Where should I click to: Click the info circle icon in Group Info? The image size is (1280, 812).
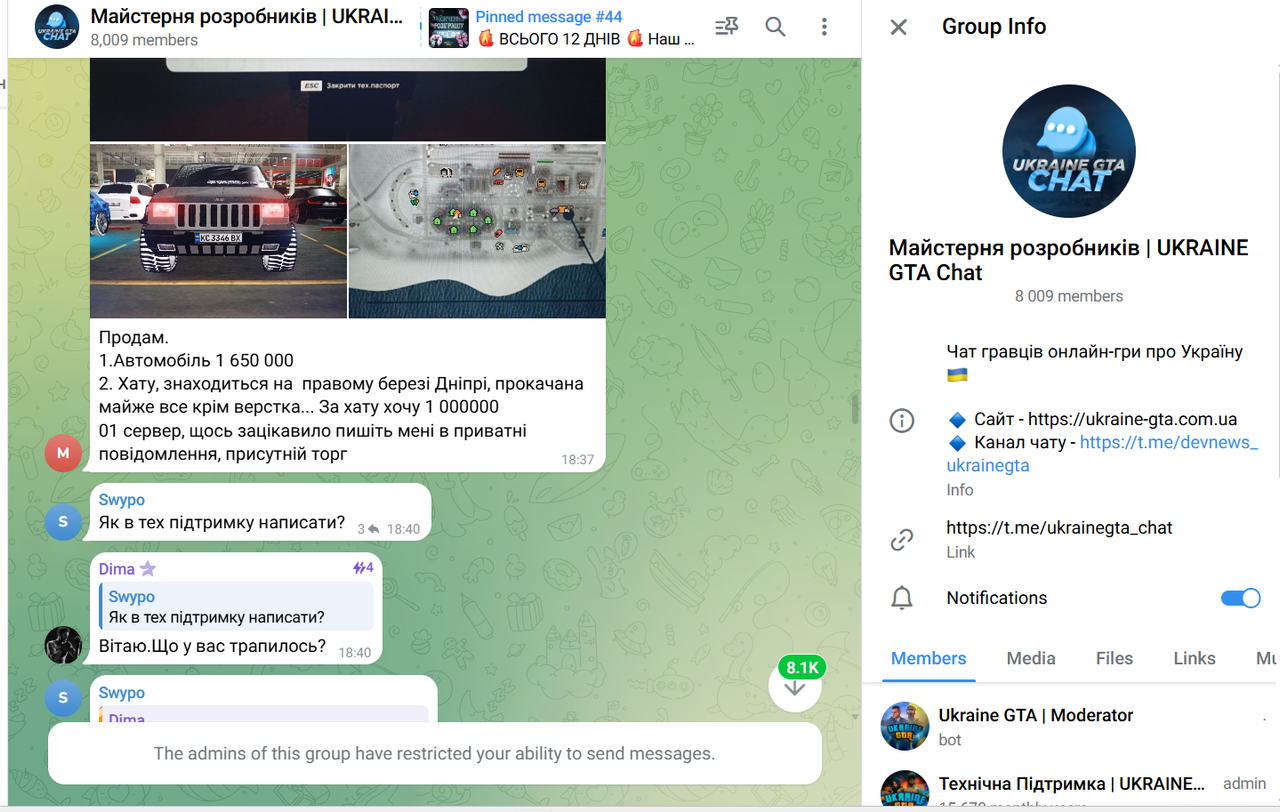pos(902,420)
